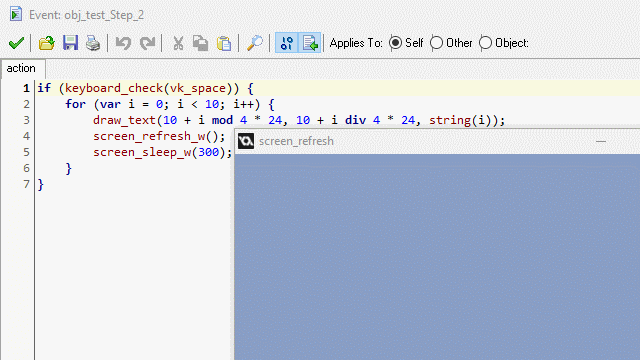Switch to the action tab
This screenshot has width=640, height=360.
coord(21,68)
